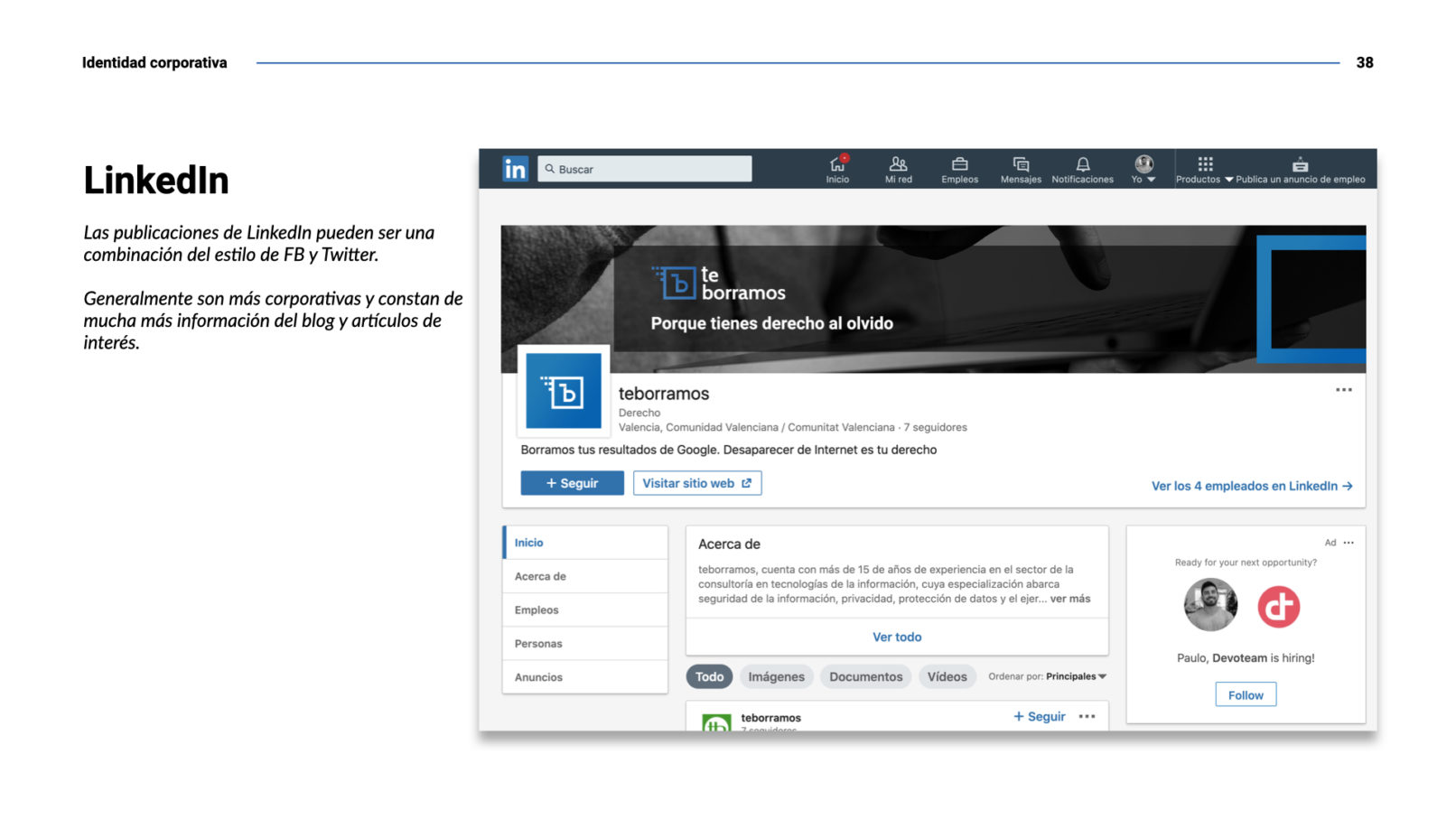This screenshot has width=1456, height=819.
Task: Click the Ver todo link
Action: tap(897, 637)
